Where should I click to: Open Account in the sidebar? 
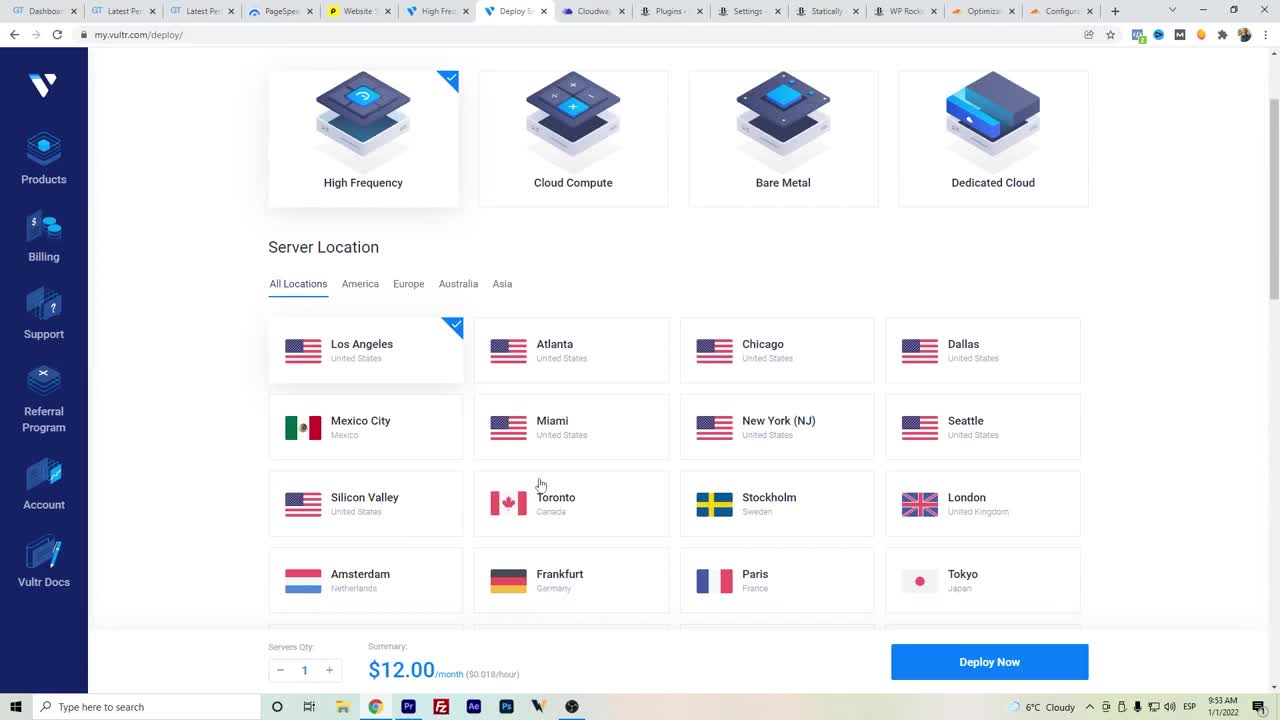point(44,485)
